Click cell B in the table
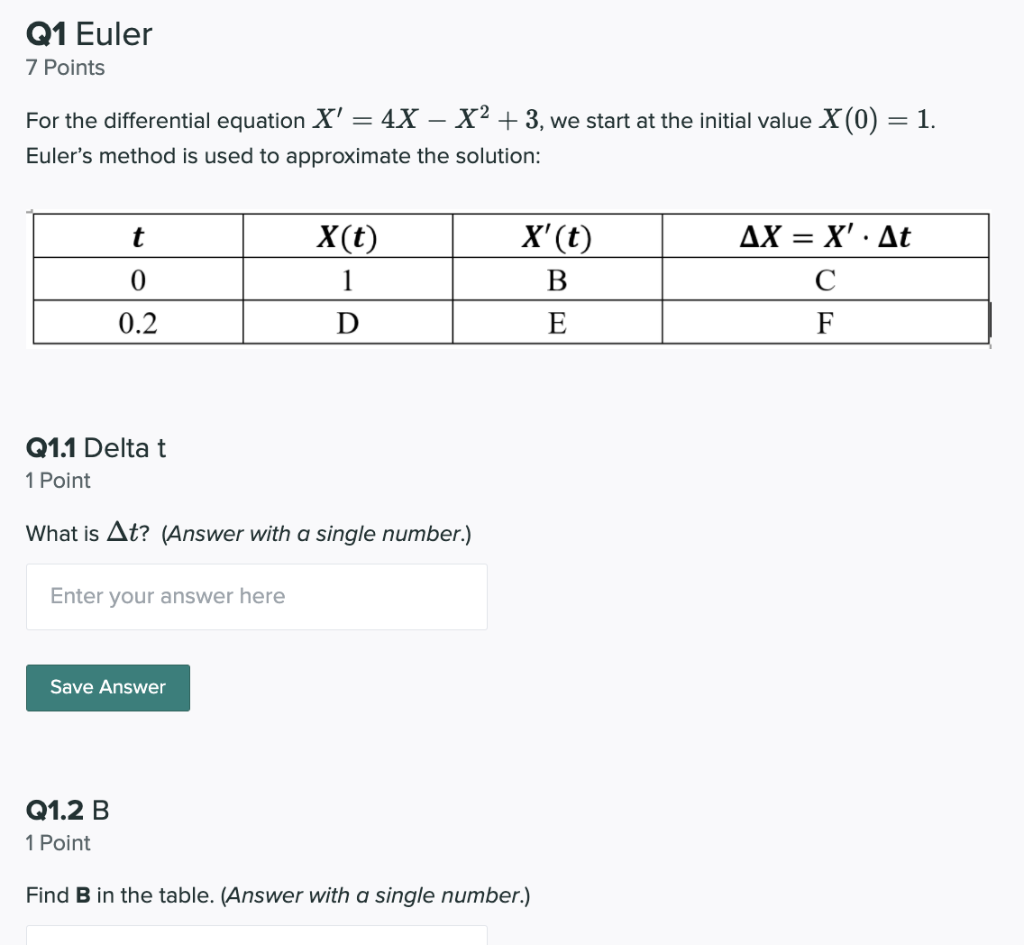The height and width of the screenshot is (945, 1024). (556, 279)
